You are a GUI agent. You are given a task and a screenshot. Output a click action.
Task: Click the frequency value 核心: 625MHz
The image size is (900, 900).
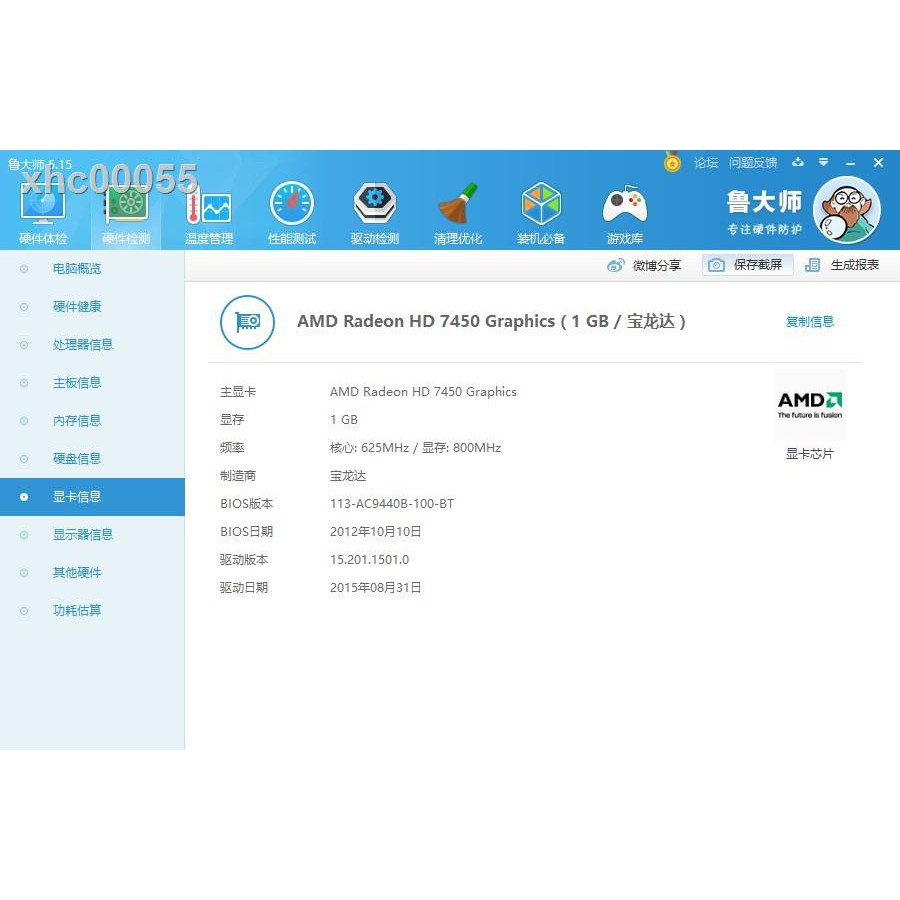(x=370, y=448)
